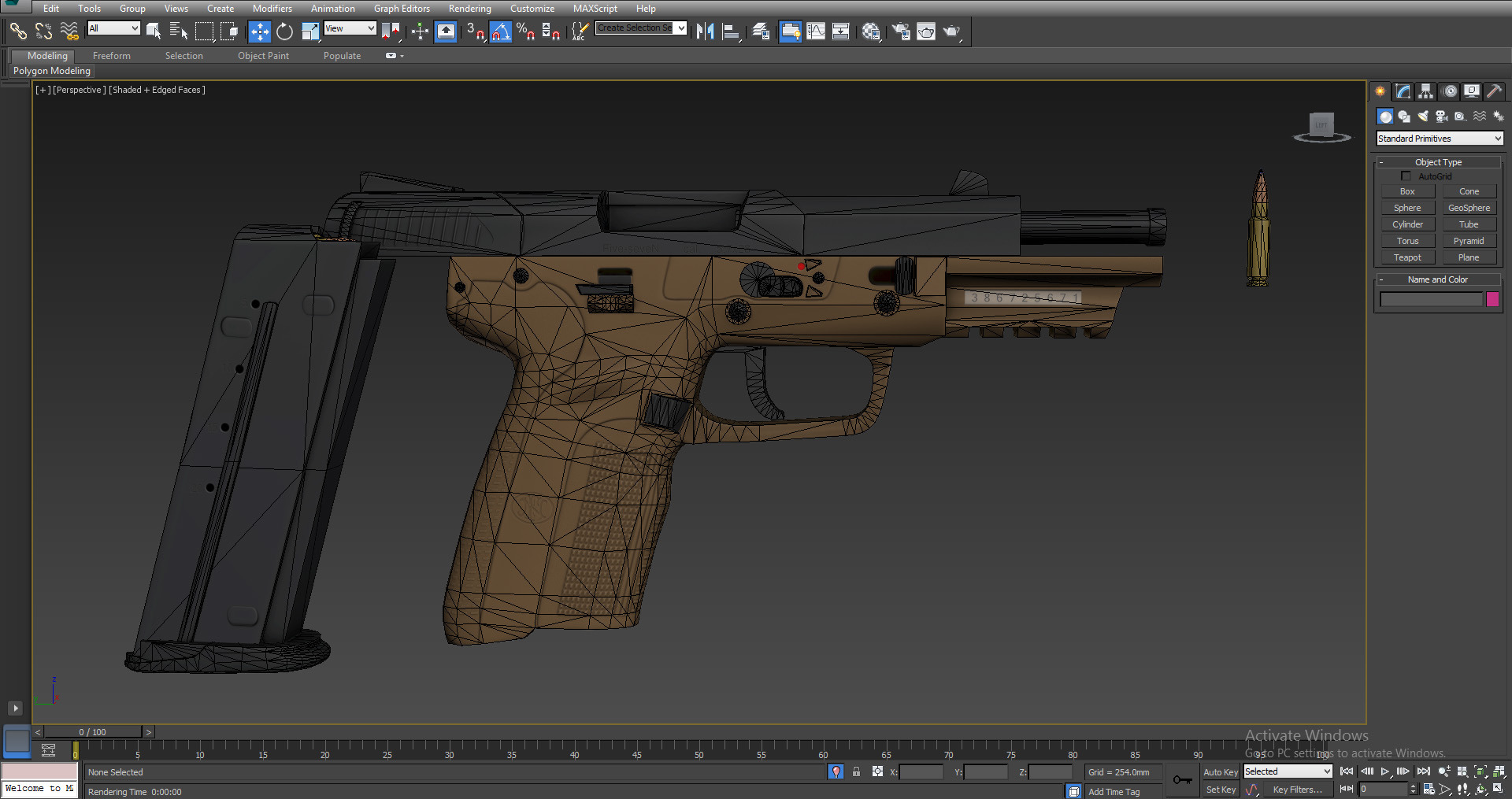Toggle the 3D Snaps button
The image size is (1512, 799).
475,31
